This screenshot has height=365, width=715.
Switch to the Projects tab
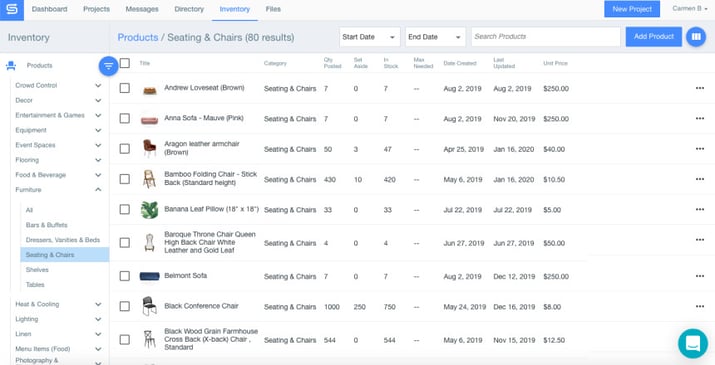click(96, 9)
